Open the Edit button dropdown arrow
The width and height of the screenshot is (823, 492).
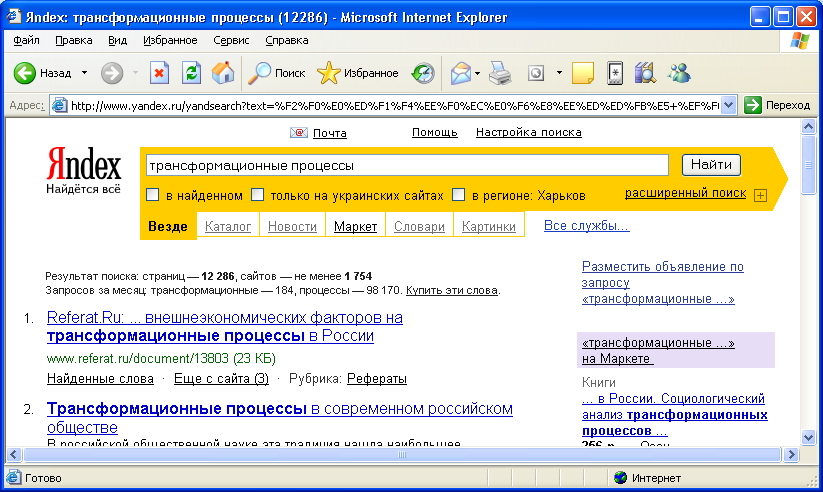[x=559, y=73]
